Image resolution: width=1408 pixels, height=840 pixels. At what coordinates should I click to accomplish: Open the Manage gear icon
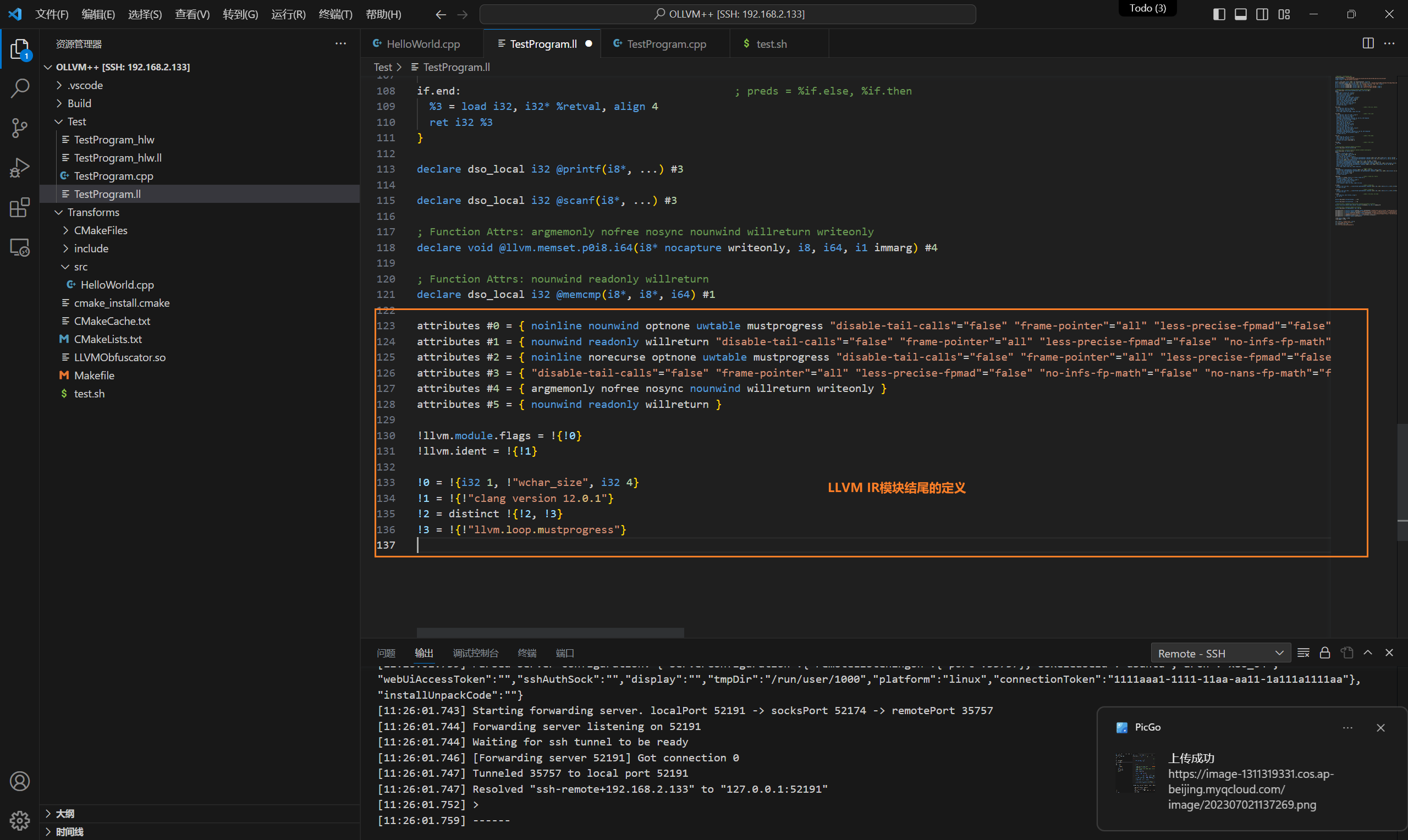pyautogui.click(x=20, y=820)
